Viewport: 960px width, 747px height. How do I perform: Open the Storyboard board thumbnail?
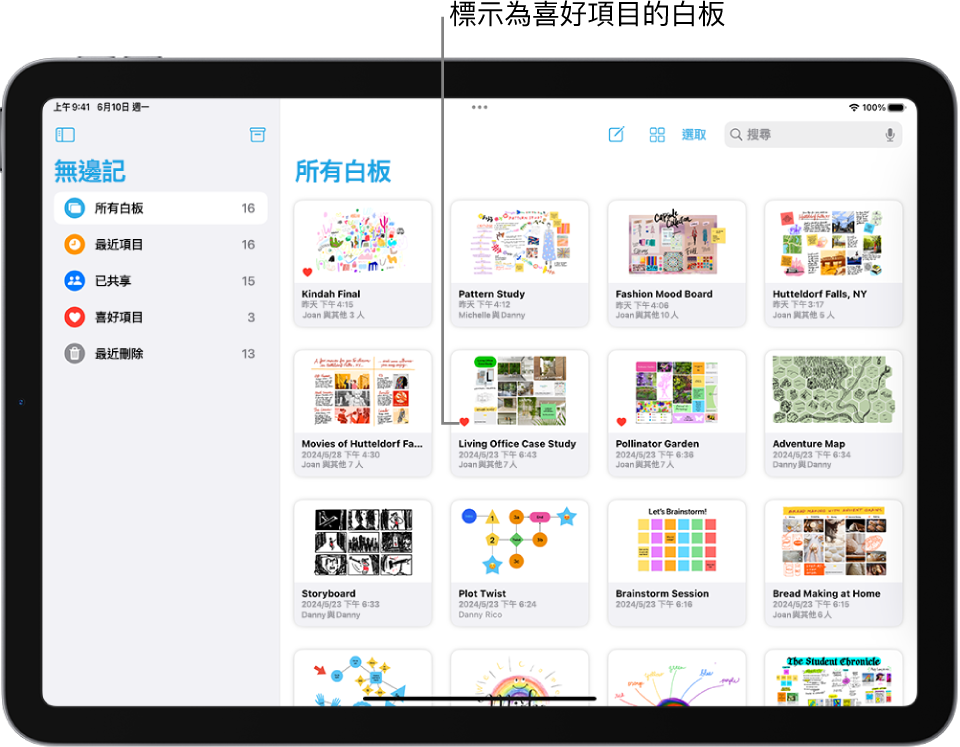[x=362, y=542]
